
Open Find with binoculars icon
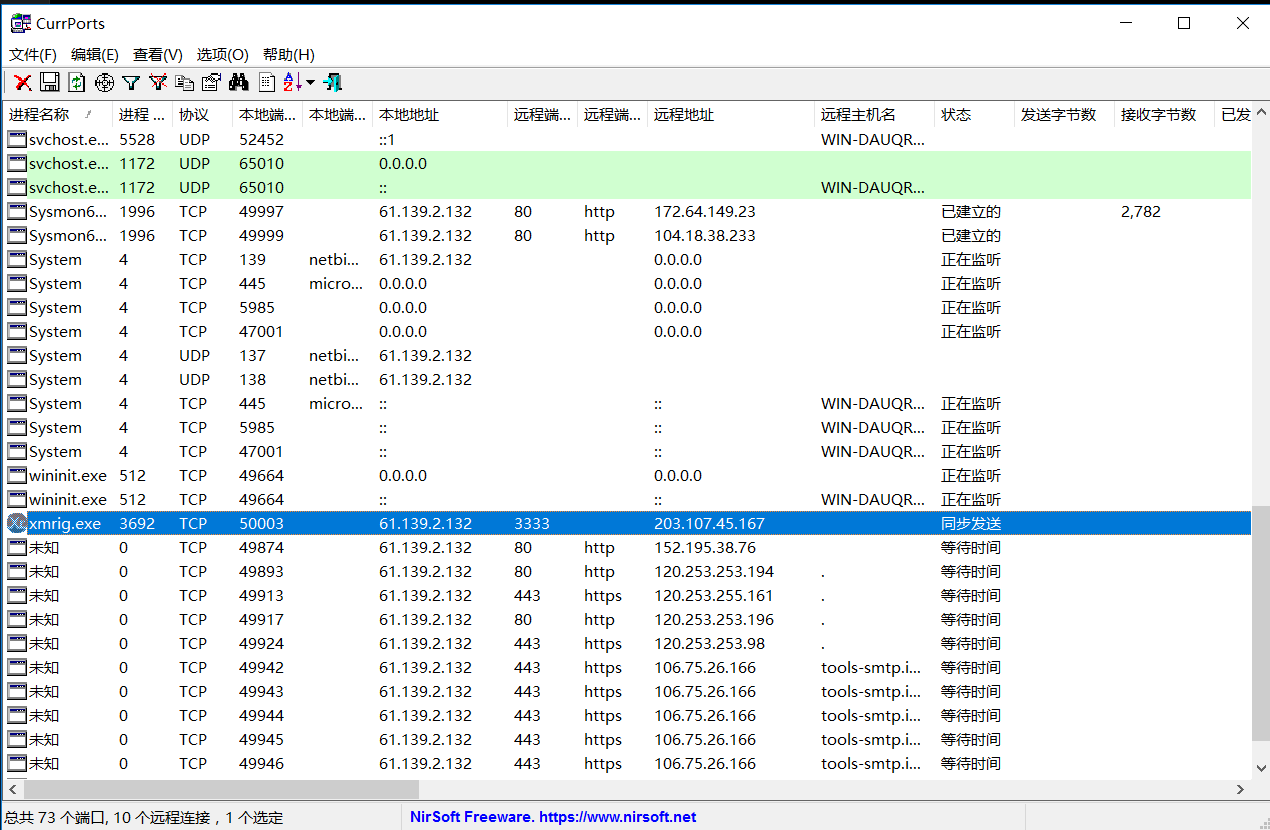pos(238,83)
